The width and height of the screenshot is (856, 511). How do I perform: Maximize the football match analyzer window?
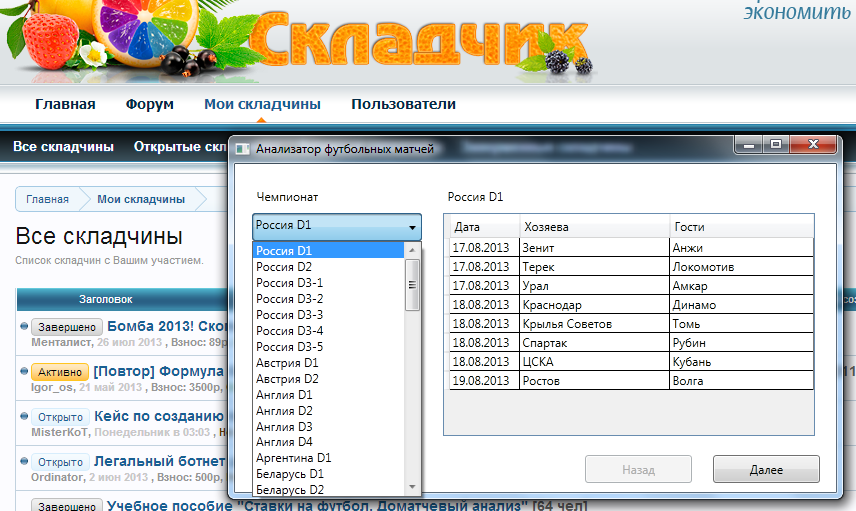point(775,146)
